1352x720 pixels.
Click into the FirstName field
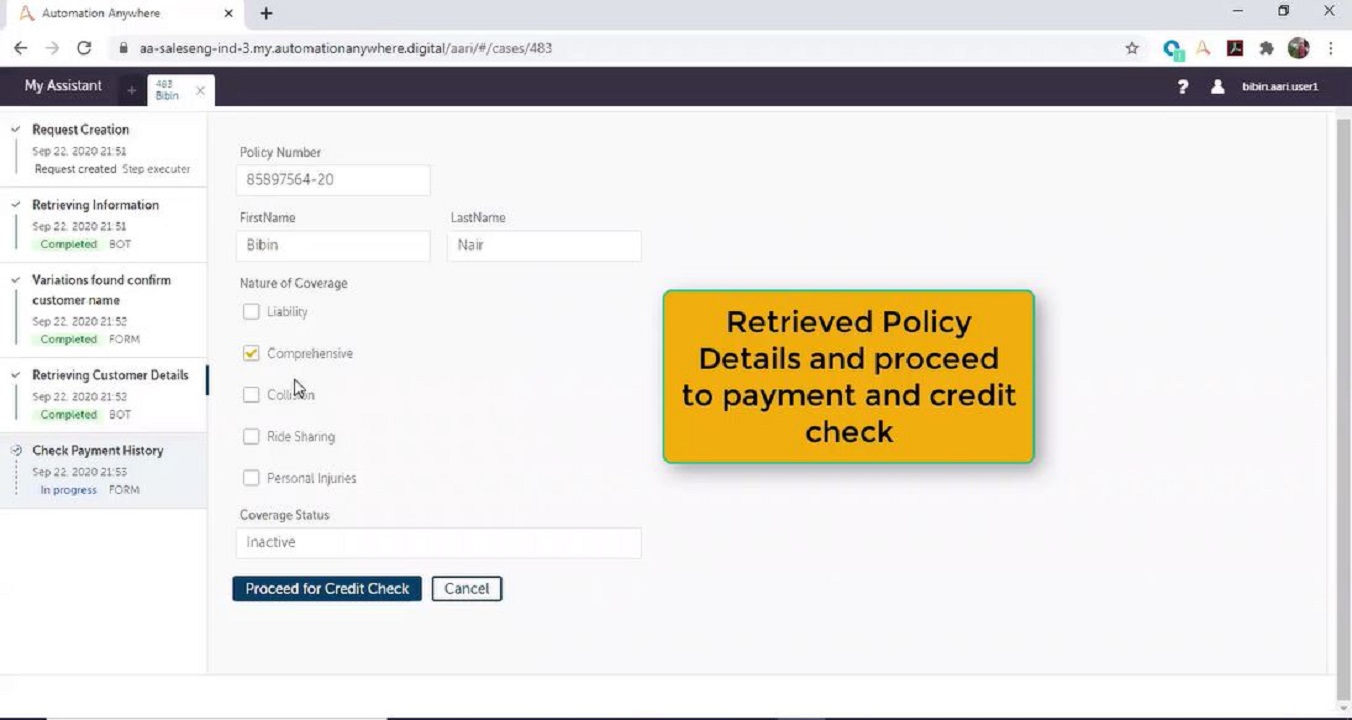tap(335, 245)
